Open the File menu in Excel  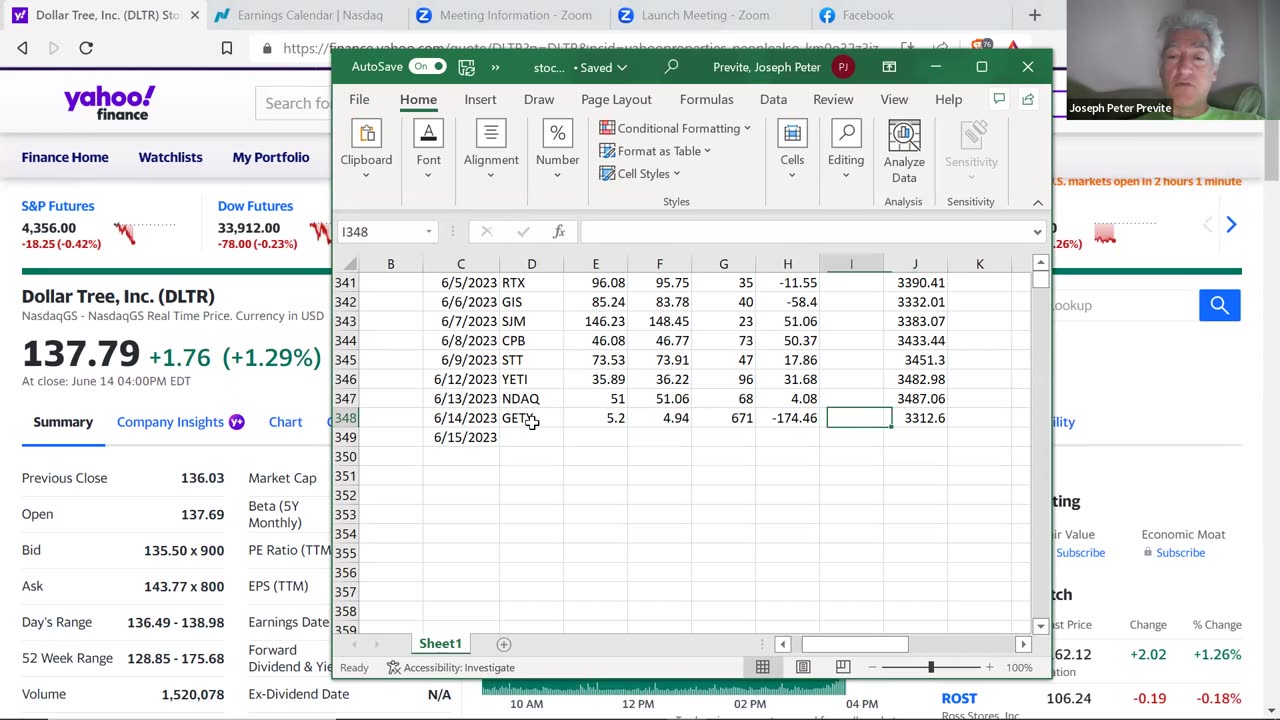(x=359, y=99)
